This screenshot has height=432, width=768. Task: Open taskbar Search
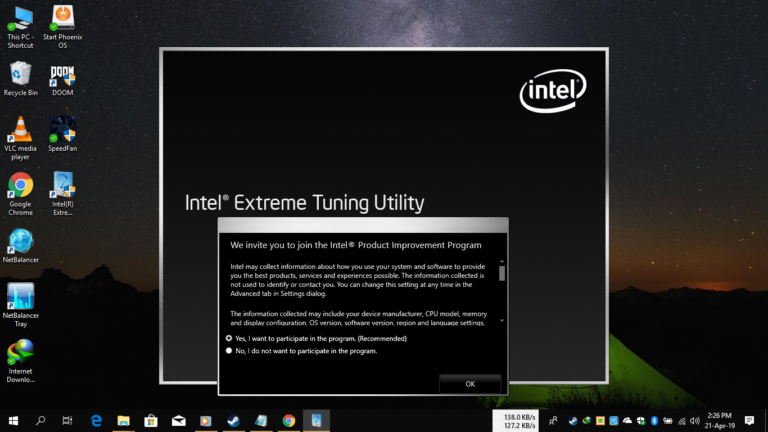click(x=40, y=421)
